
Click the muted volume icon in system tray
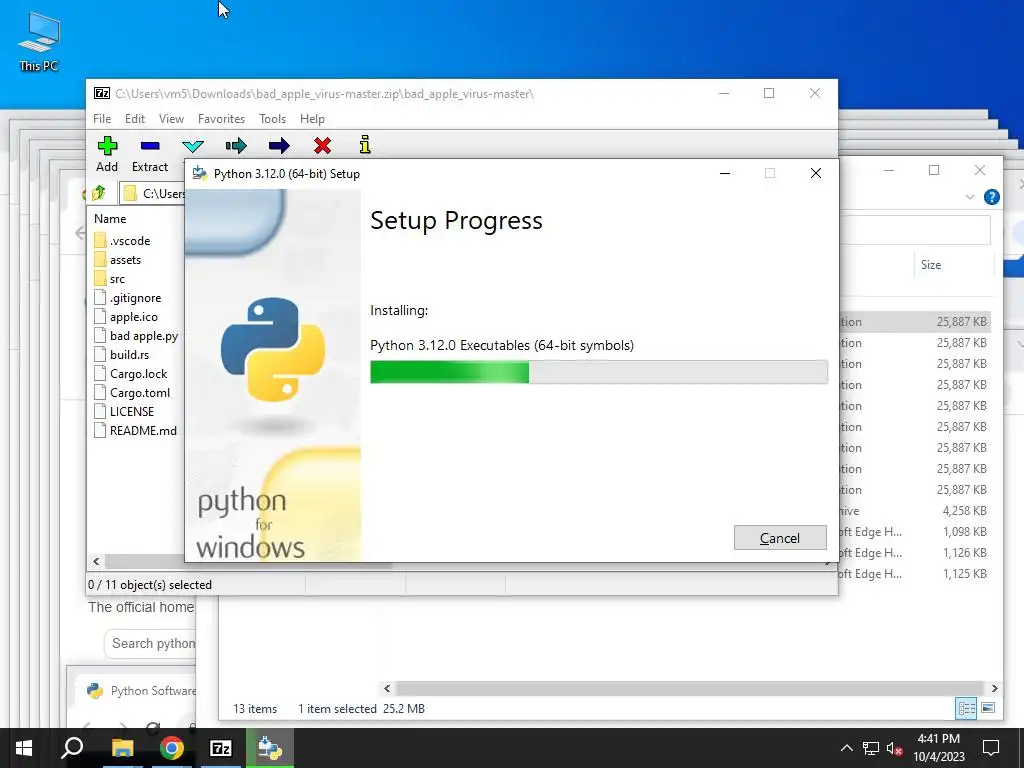click(x=895, y=748)
